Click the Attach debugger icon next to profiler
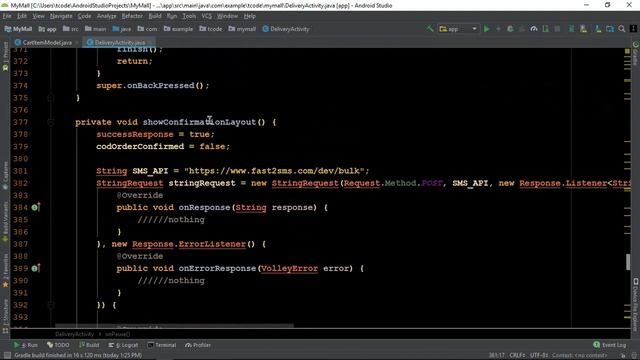The height and width of the screenshot is (360, 640). (545, 29)
